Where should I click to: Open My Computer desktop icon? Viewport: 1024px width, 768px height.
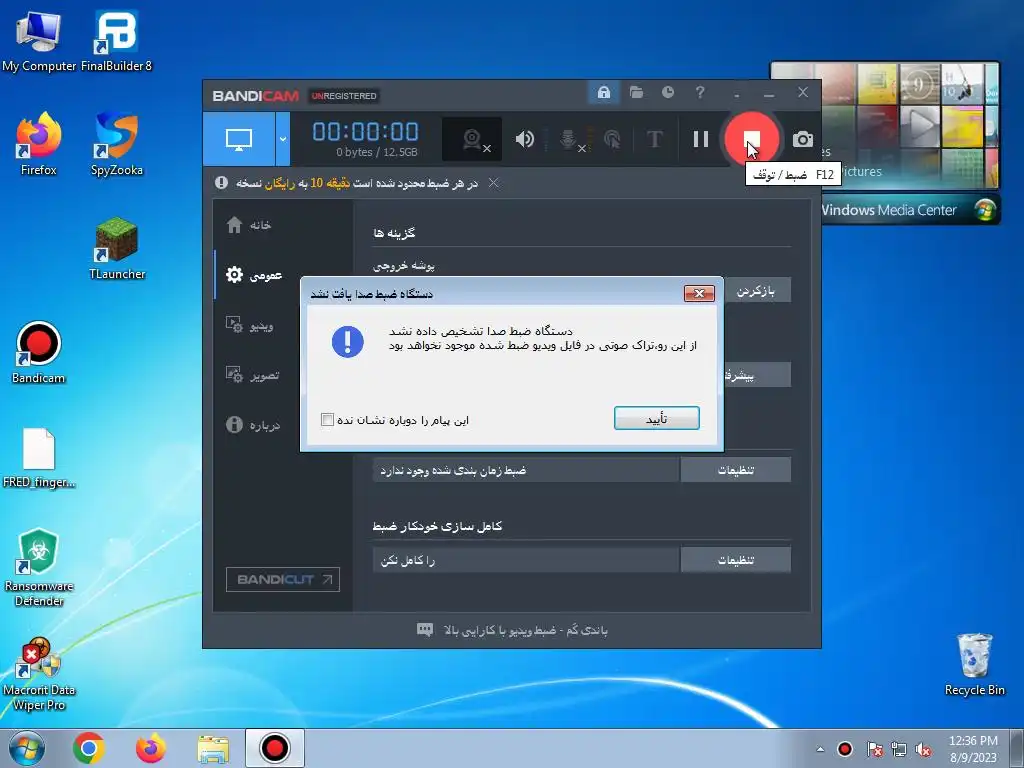(39, 41)
